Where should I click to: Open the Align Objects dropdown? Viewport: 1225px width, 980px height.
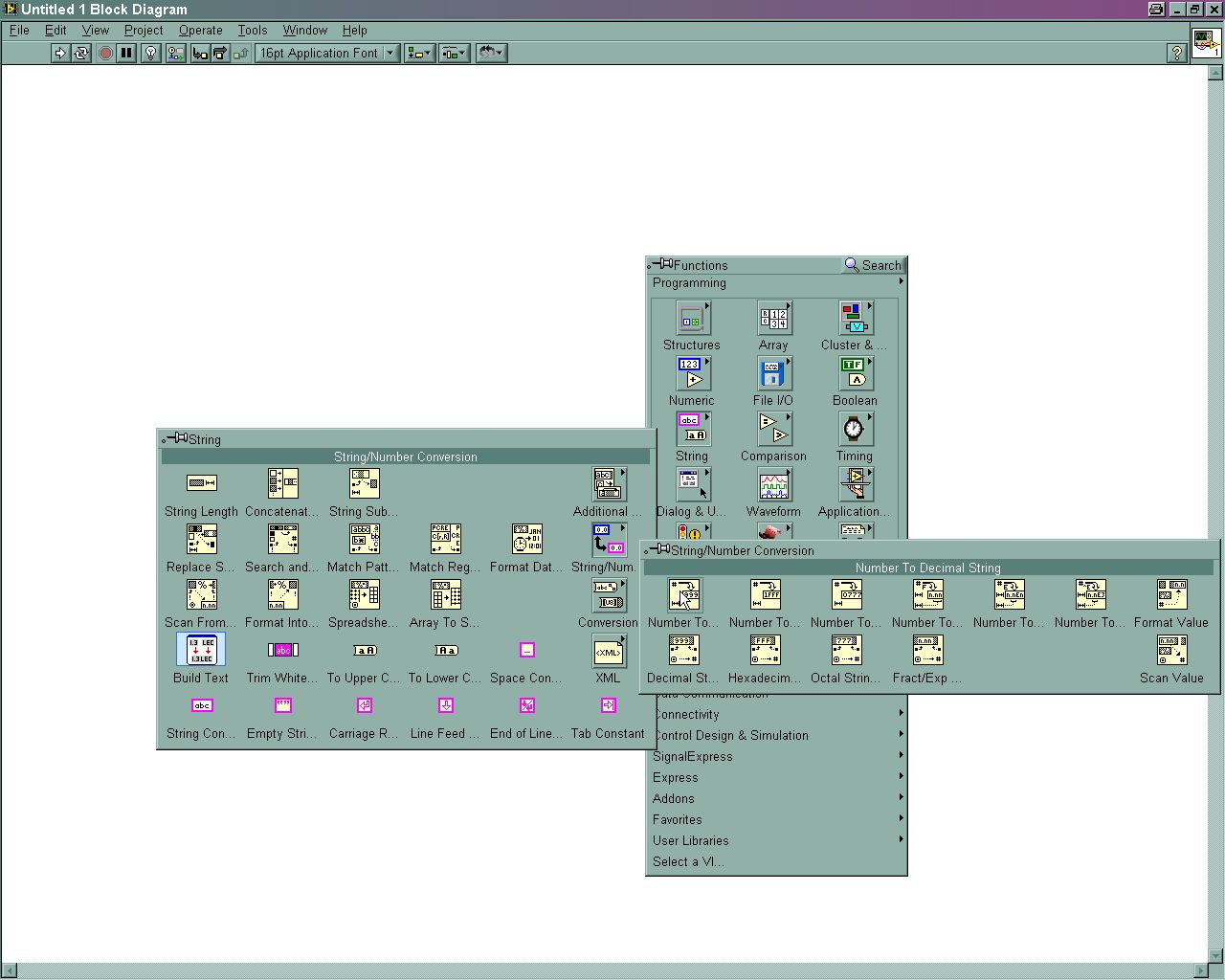(x=418, y=54)
